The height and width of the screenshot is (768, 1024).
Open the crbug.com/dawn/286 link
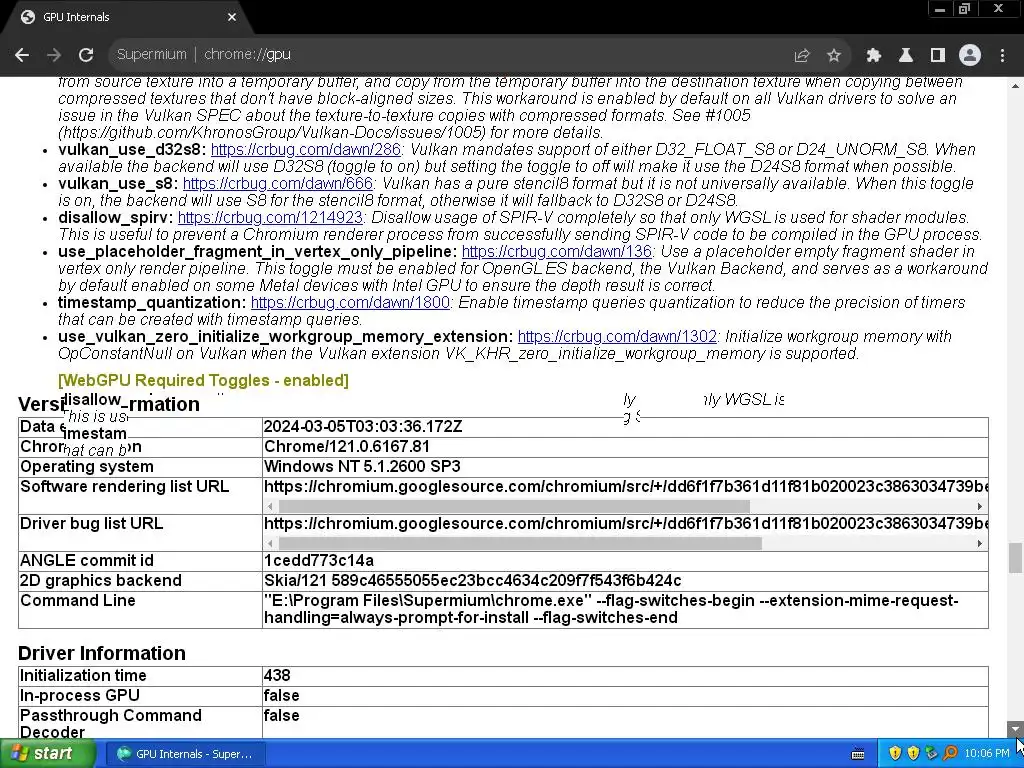pyautogui.click(x=306, y=150)
